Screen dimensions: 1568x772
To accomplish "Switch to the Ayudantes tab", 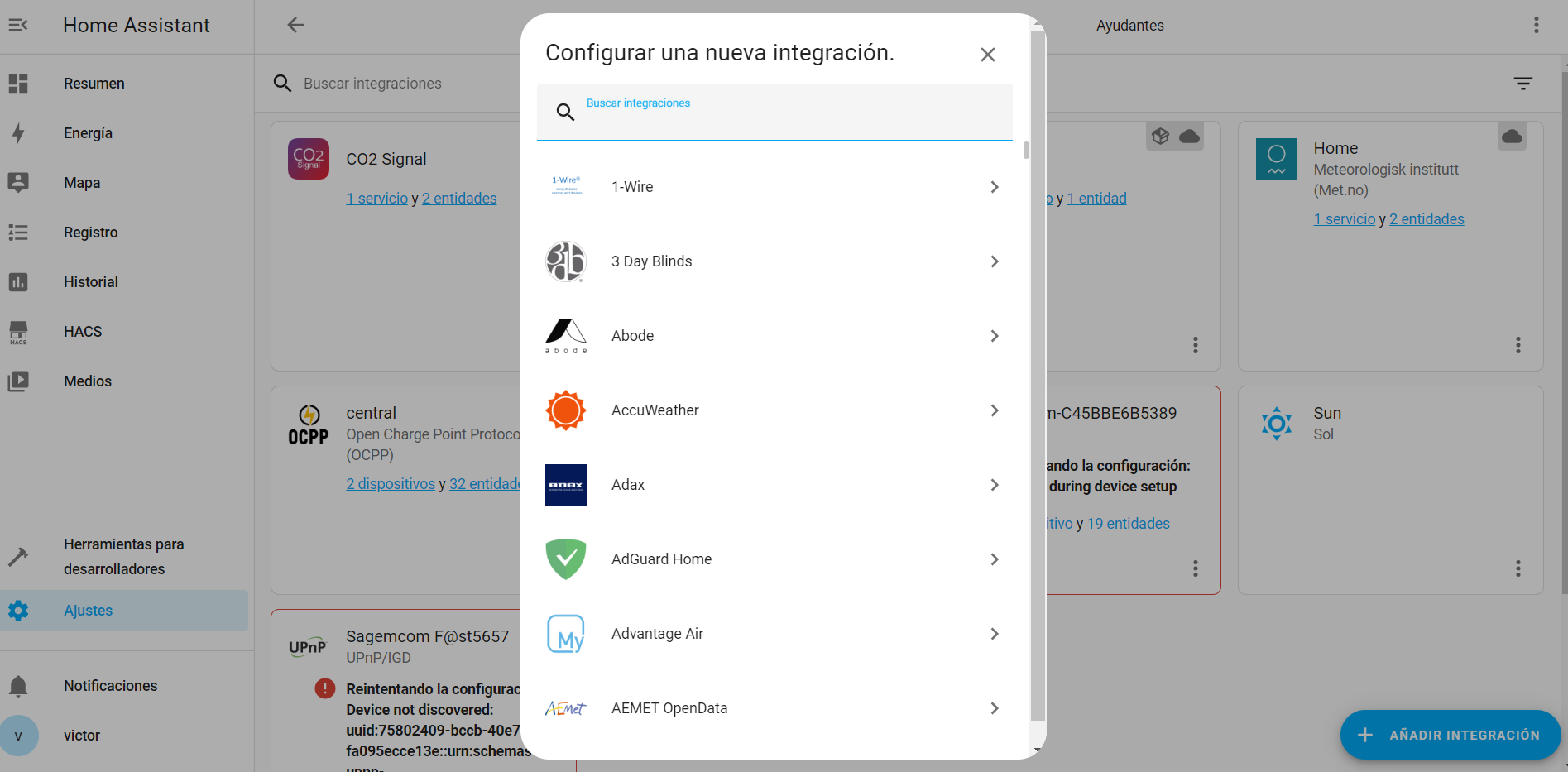I will click(1129, 26).
